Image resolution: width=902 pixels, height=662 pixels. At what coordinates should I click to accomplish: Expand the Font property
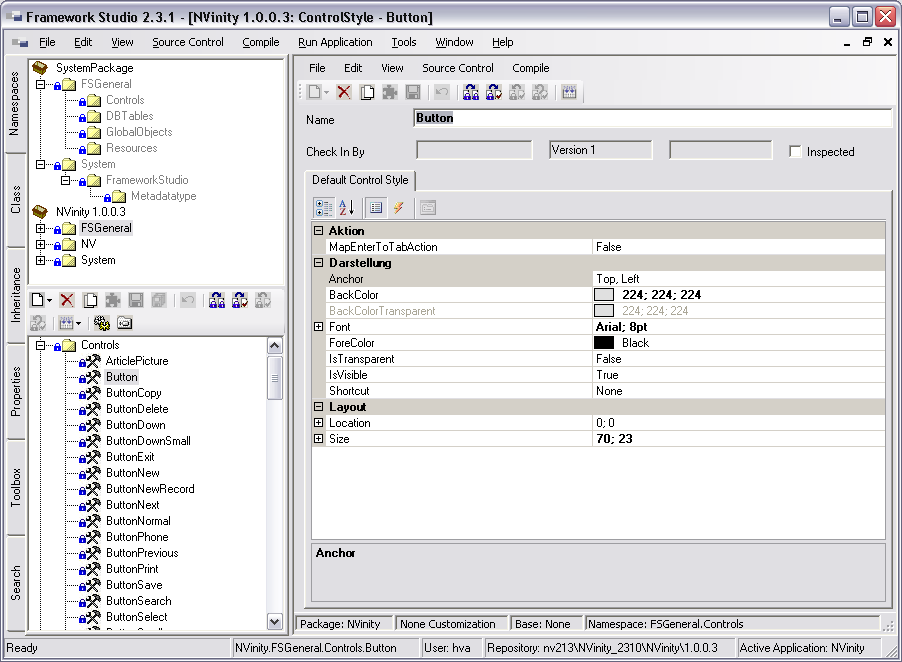tap(319, 327)
